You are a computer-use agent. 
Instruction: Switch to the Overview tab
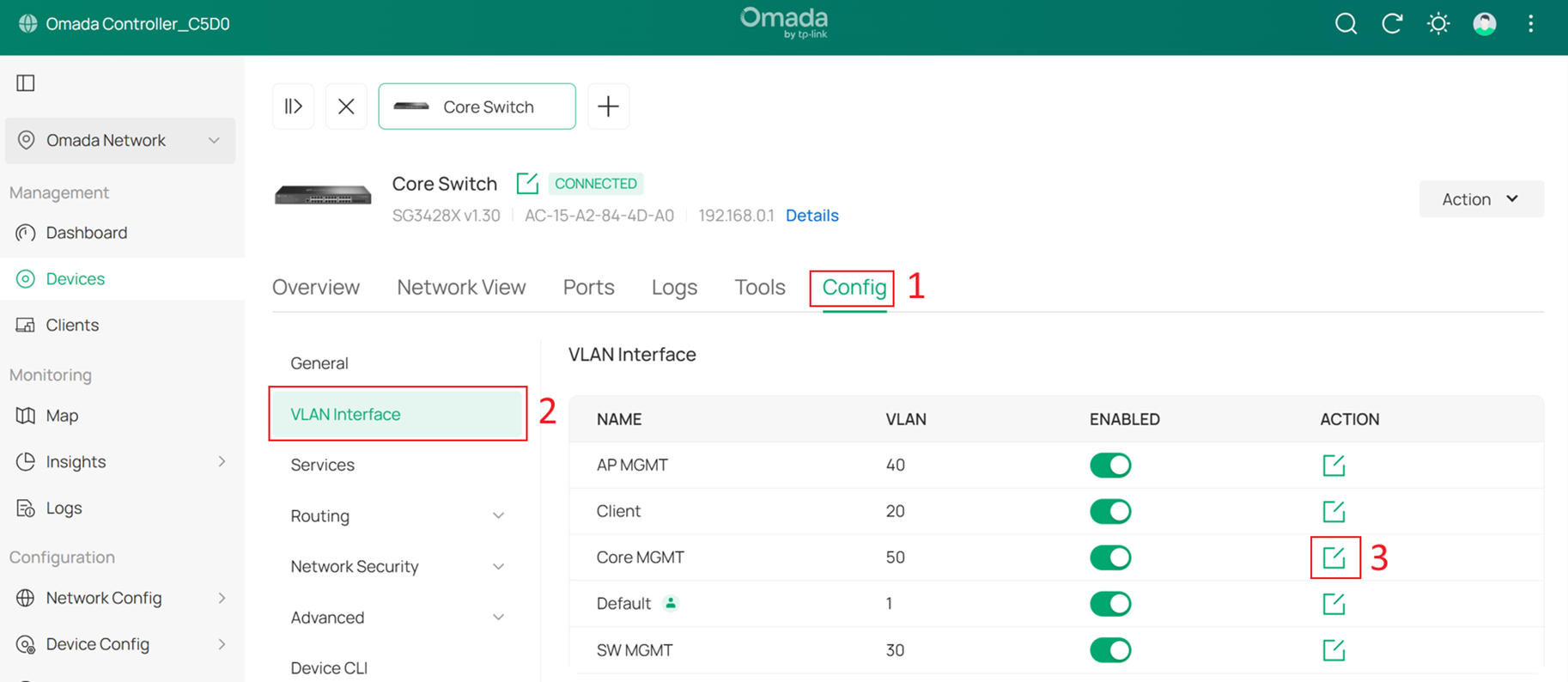point(316,287)
